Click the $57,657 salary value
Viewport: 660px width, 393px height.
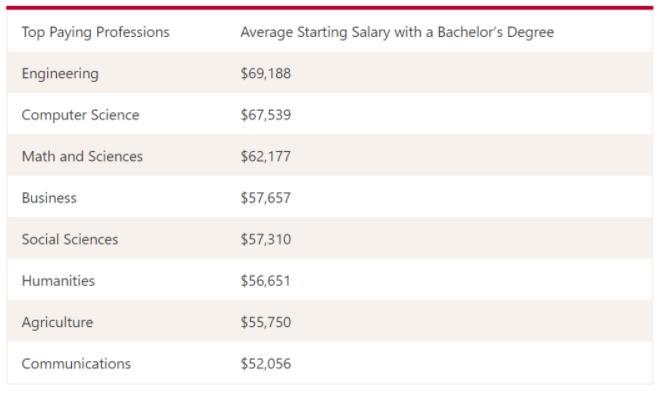266,198
